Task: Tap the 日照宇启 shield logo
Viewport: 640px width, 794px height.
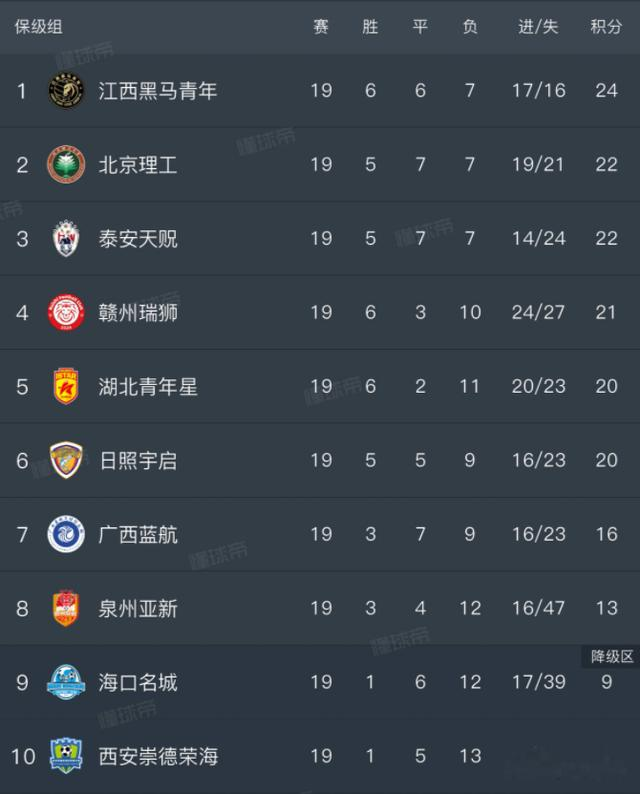Action: (67, 461)
